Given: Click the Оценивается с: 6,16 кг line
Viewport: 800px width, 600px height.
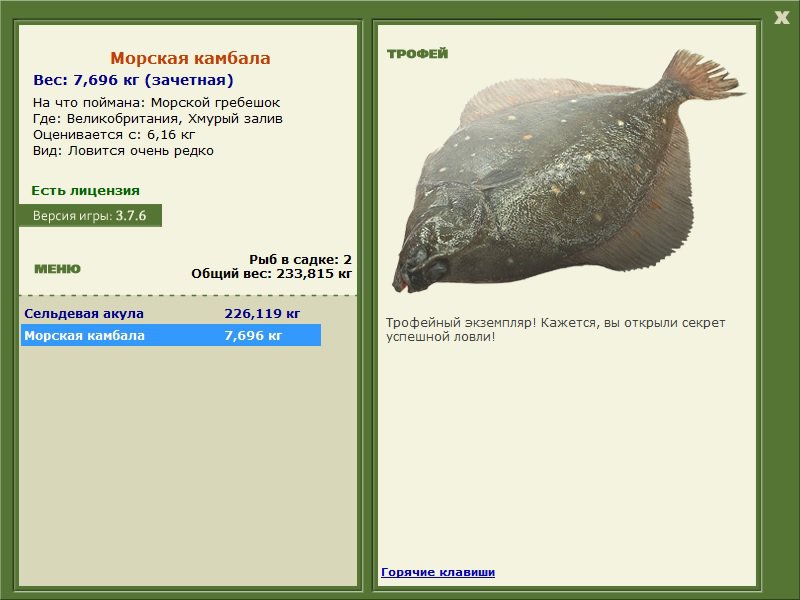Looking at the screenshot, I should click(x=113, y=135).
